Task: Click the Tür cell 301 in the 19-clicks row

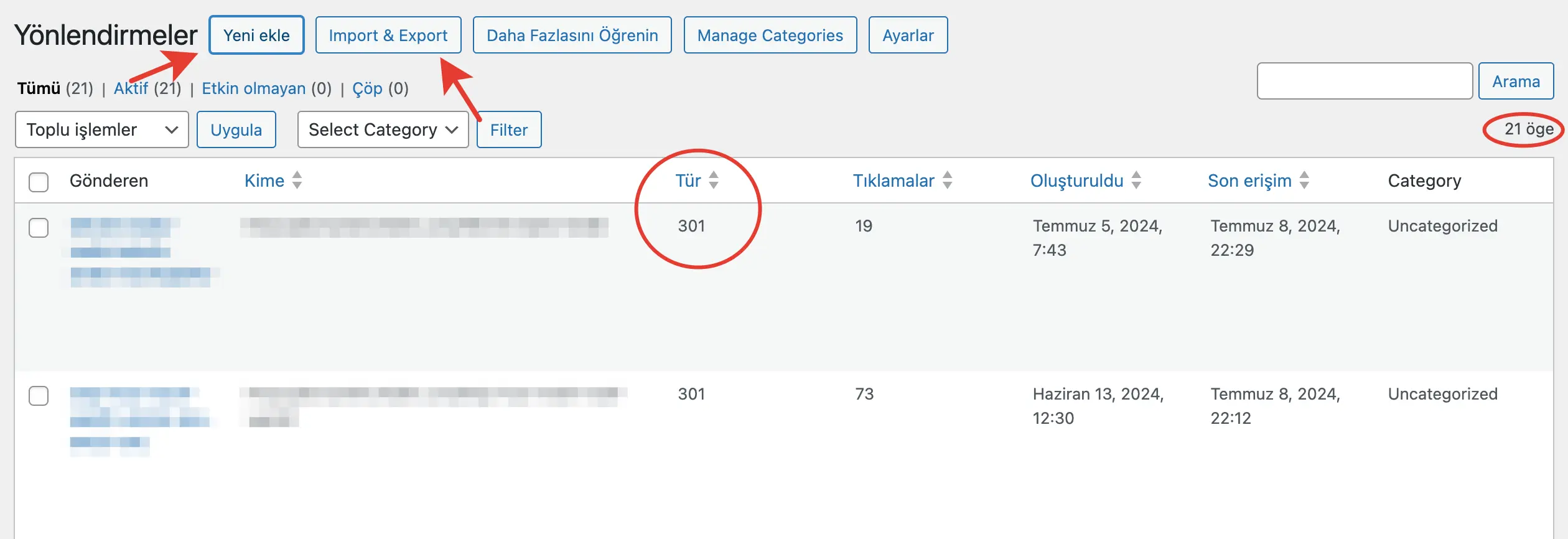Action: click(x=691, y=226)
